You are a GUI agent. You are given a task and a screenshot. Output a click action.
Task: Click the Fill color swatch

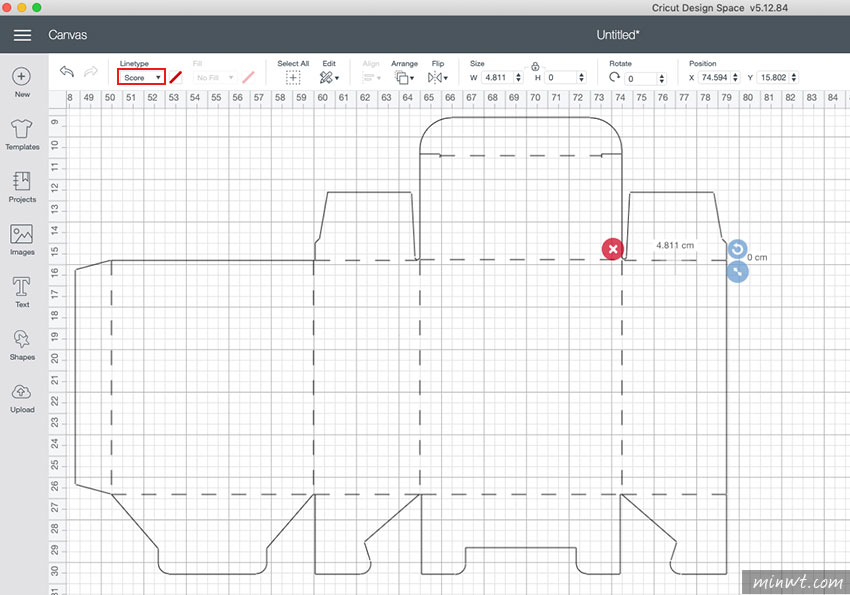tap(248, 77)
